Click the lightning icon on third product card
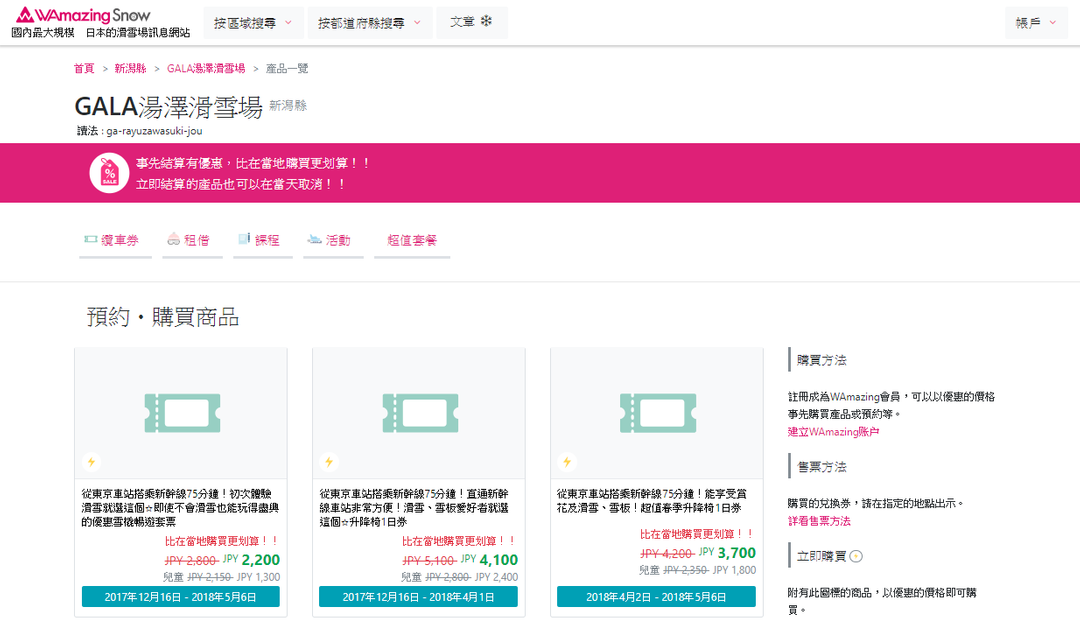Viewport: 1080px width, 620px height. pyautogui.click(x=567, y=462)
